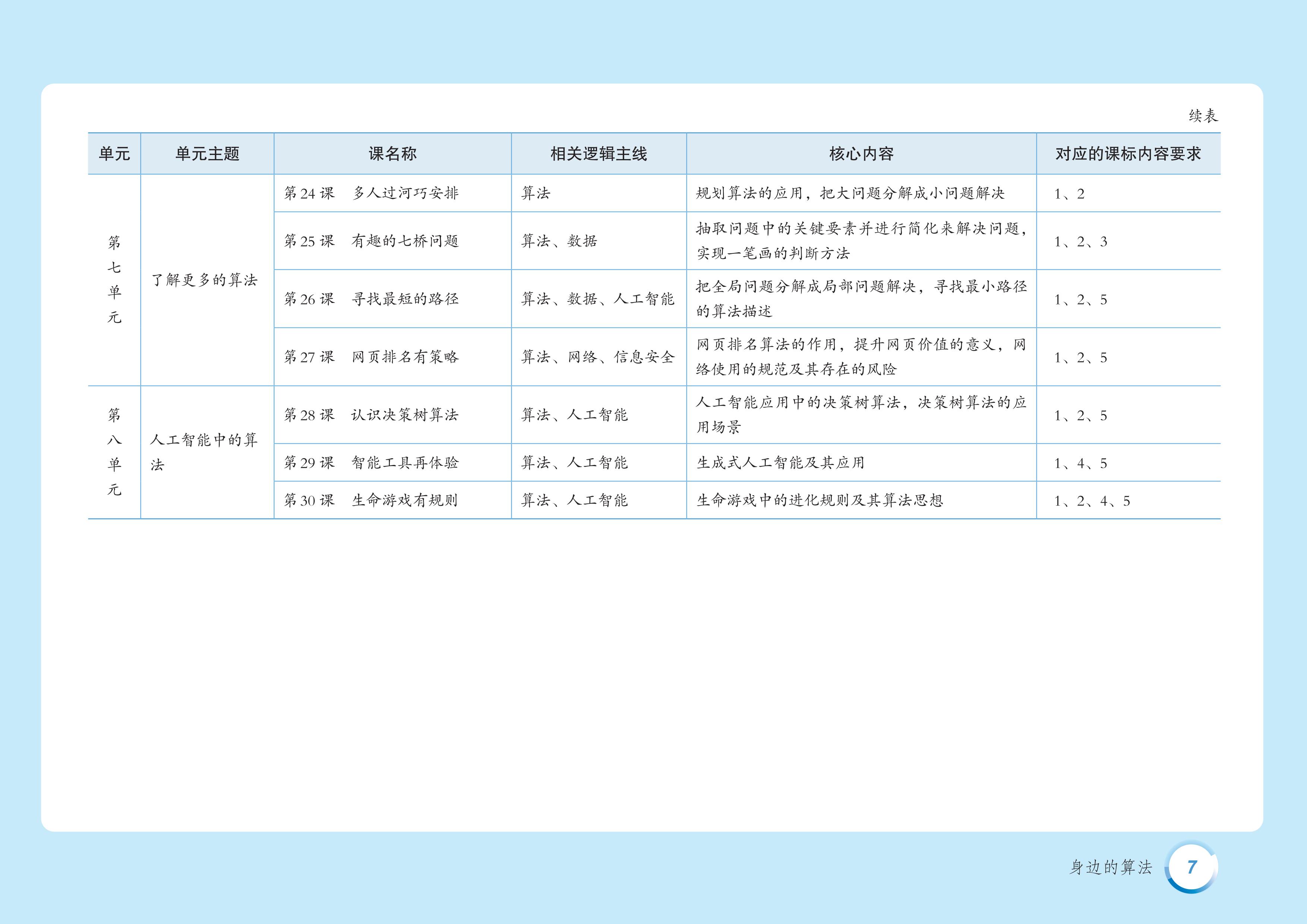Click the 单元 column header
This screenshot has height=924, width=1307.
point(114,154)
